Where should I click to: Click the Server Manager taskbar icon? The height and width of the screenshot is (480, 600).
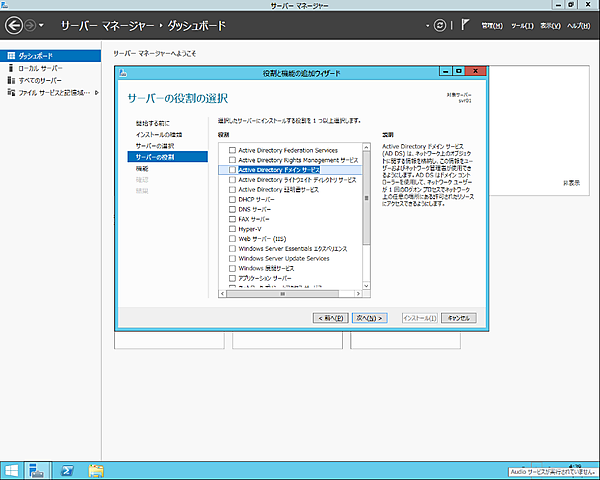(37, 470)
